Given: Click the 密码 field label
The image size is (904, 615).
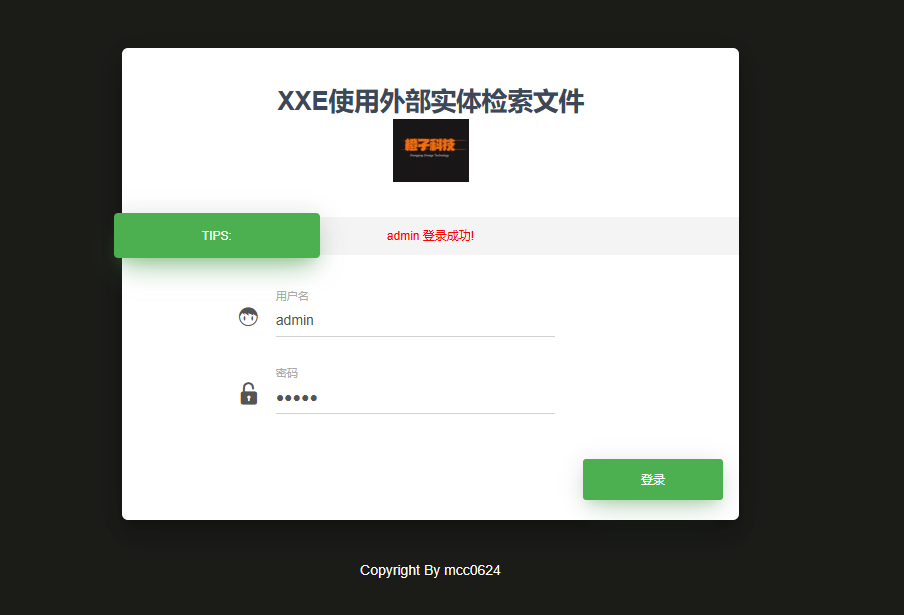Looking at the screenshot, I should (x=287, y=373).
